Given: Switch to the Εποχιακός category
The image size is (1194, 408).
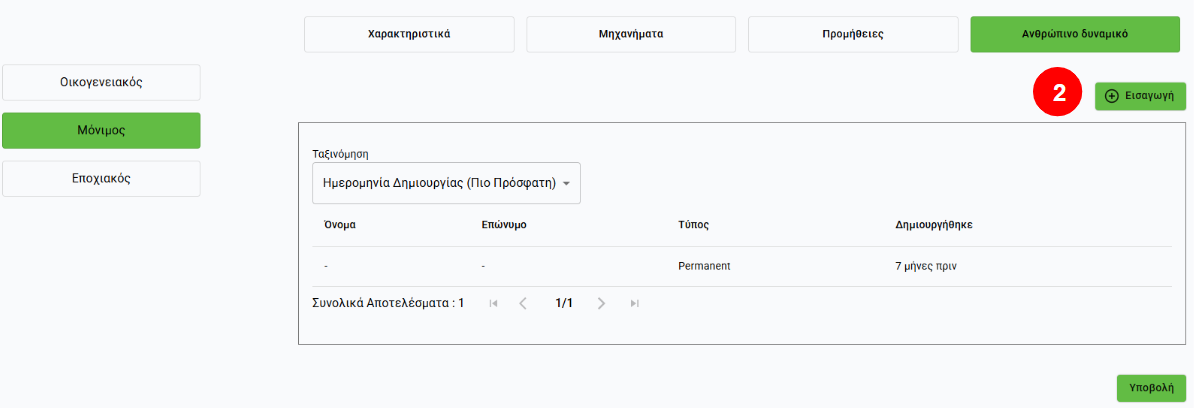Looking at the screenshot, I should 101,179.
